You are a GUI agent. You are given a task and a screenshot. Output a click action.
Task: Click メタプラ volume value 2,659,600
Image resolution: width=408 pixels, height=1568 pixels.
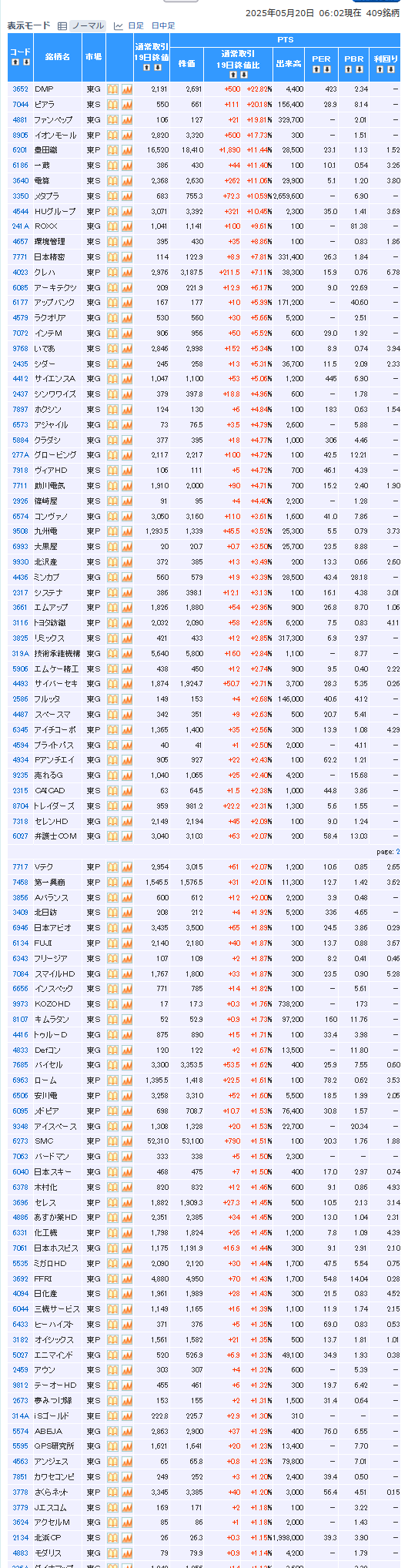tap(287, 196)
